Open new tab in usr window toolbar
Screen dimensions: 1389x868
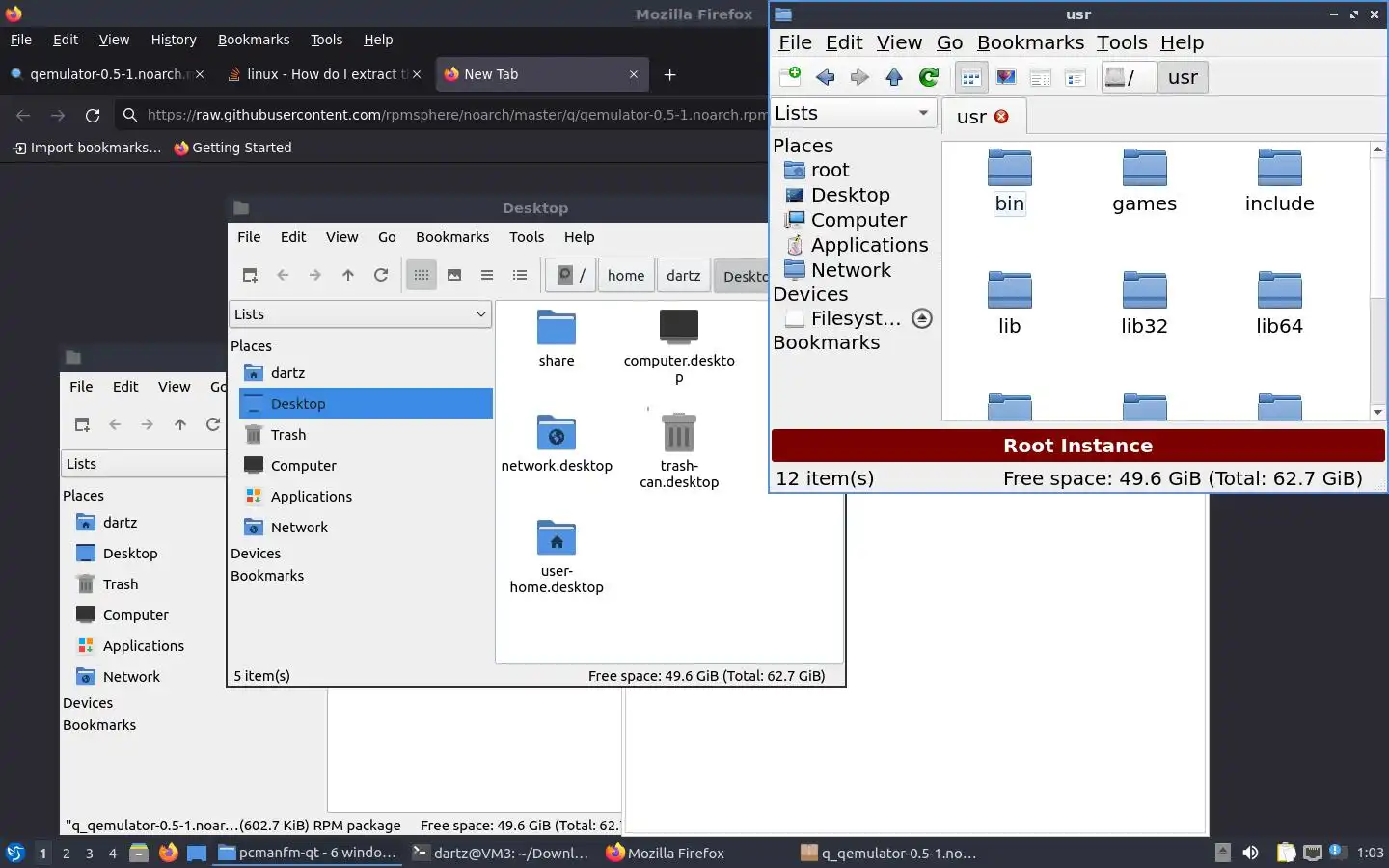coord(790,77)
